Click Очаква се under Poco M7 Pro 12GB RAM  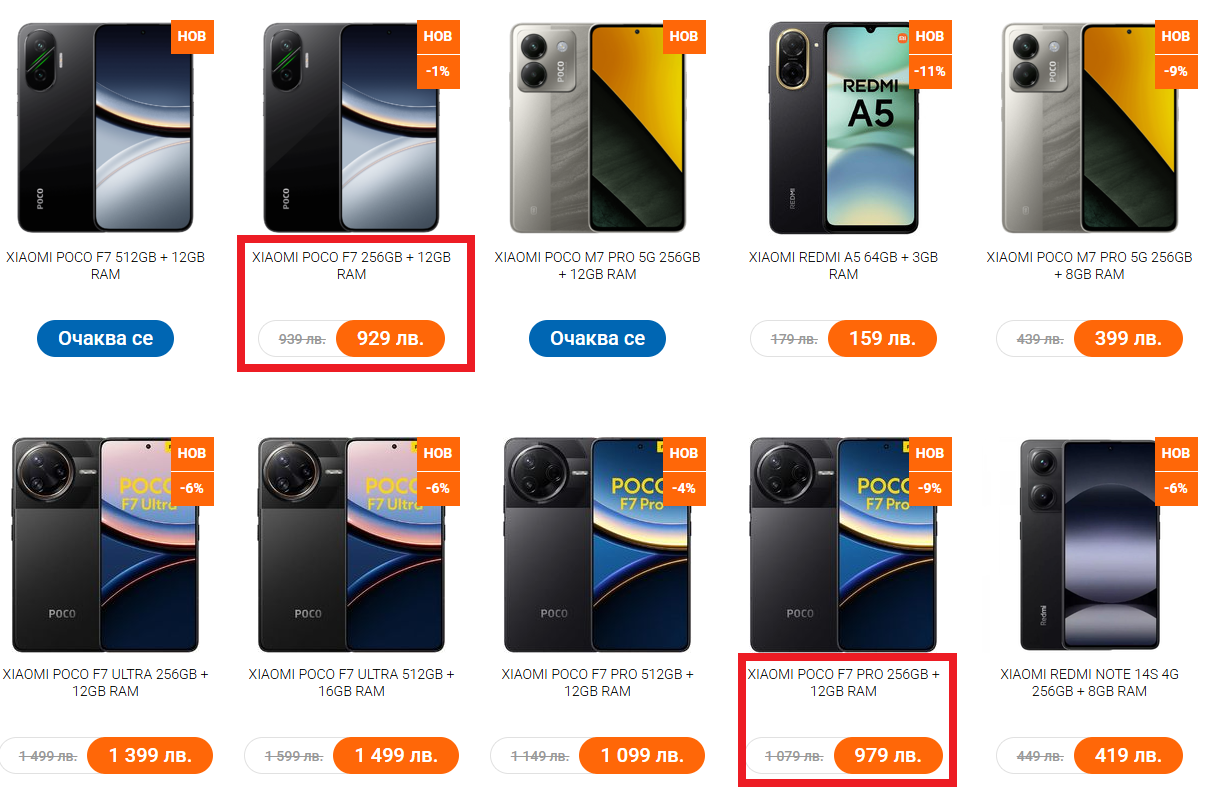point(597,338)
